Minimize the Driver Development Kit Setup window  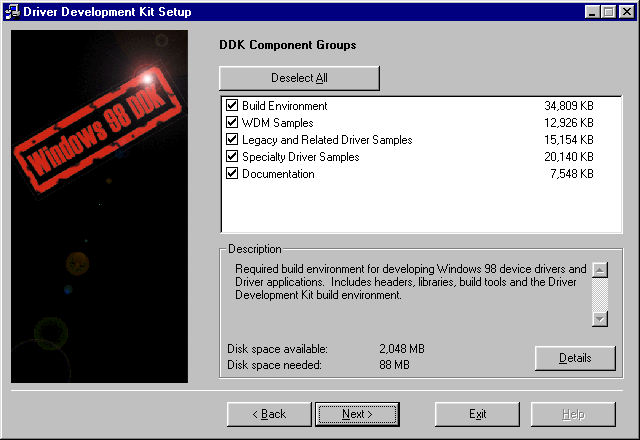click(592, 12)
